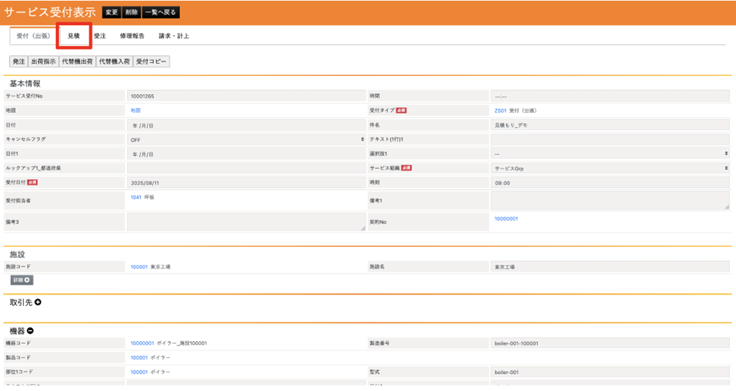Screen dimensions: 736x391
Task: Click the ルックアップ1_都道府県 field
Action: [246, 168]
